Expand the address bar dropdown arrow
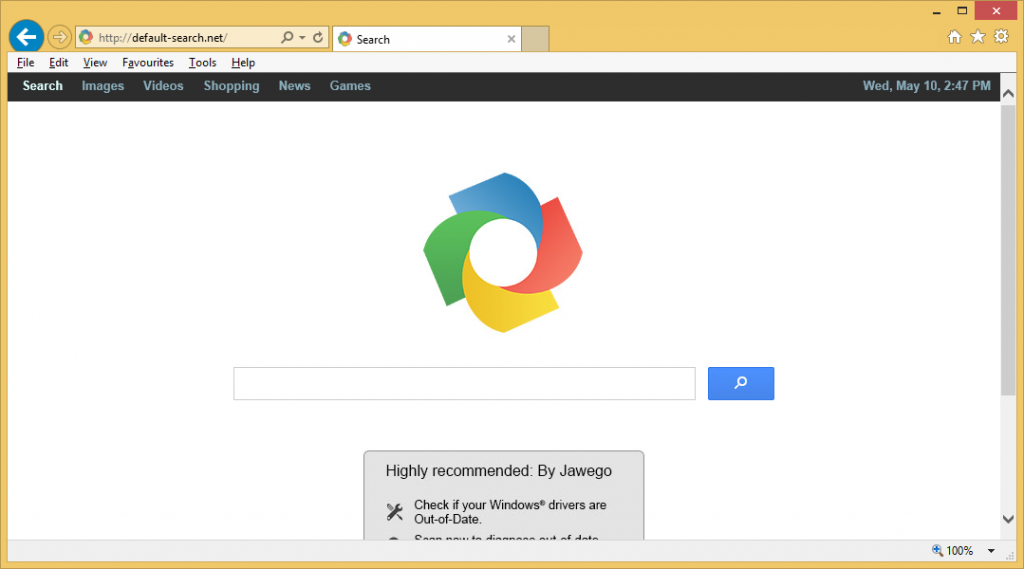Screen dimensions: 1024x569 coord(302,38)
